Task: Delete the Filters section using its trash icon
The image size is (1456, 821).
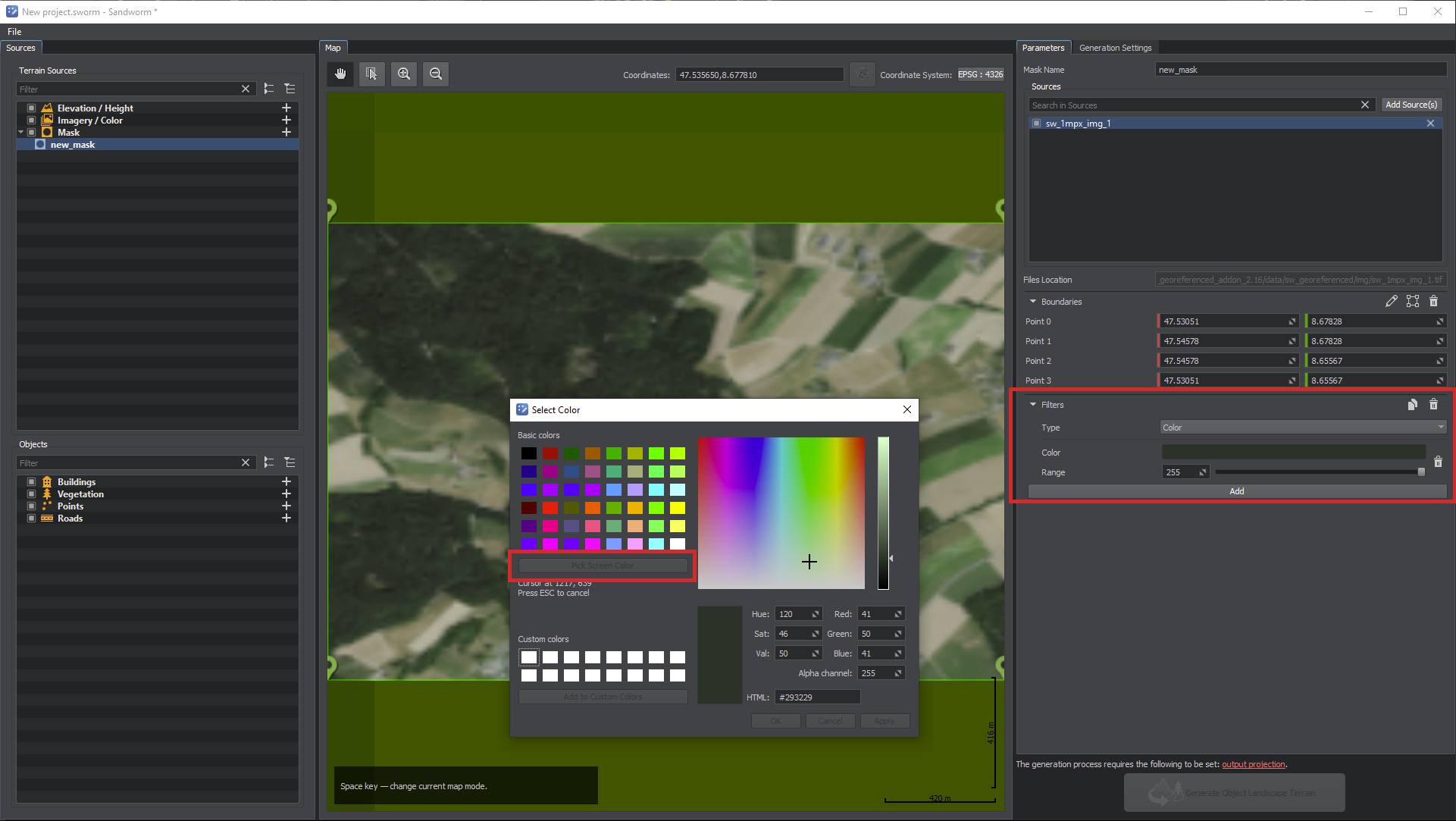Action: click(x=1433, y=404)
